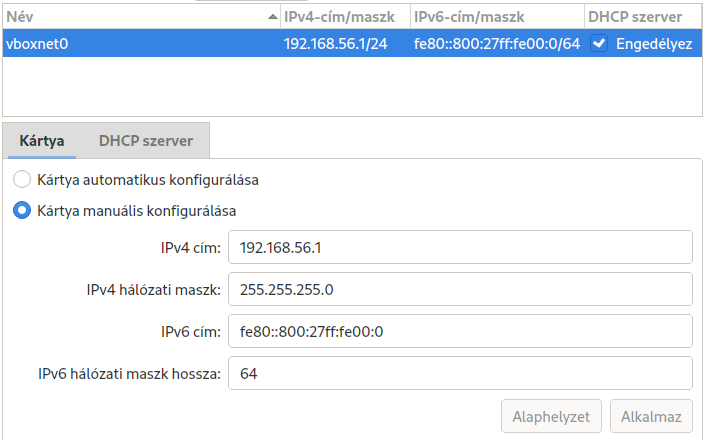The width and height of the screenshot is (704, 440).
Task: Click the IPv6 cím text field
Action: pos(460,331)
